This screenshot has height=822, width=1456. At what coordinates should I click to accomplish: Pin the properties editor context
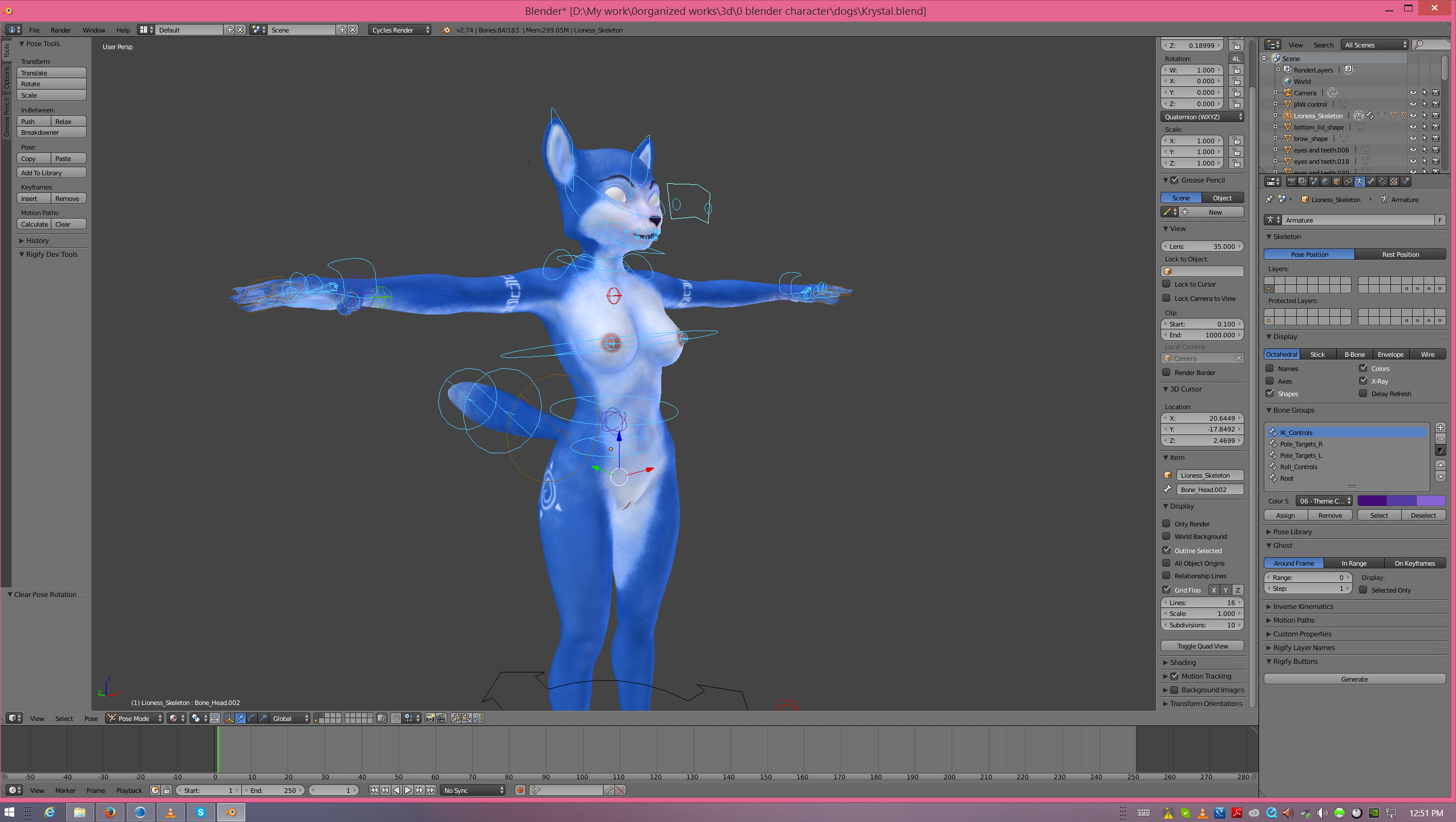point(1269,199)
